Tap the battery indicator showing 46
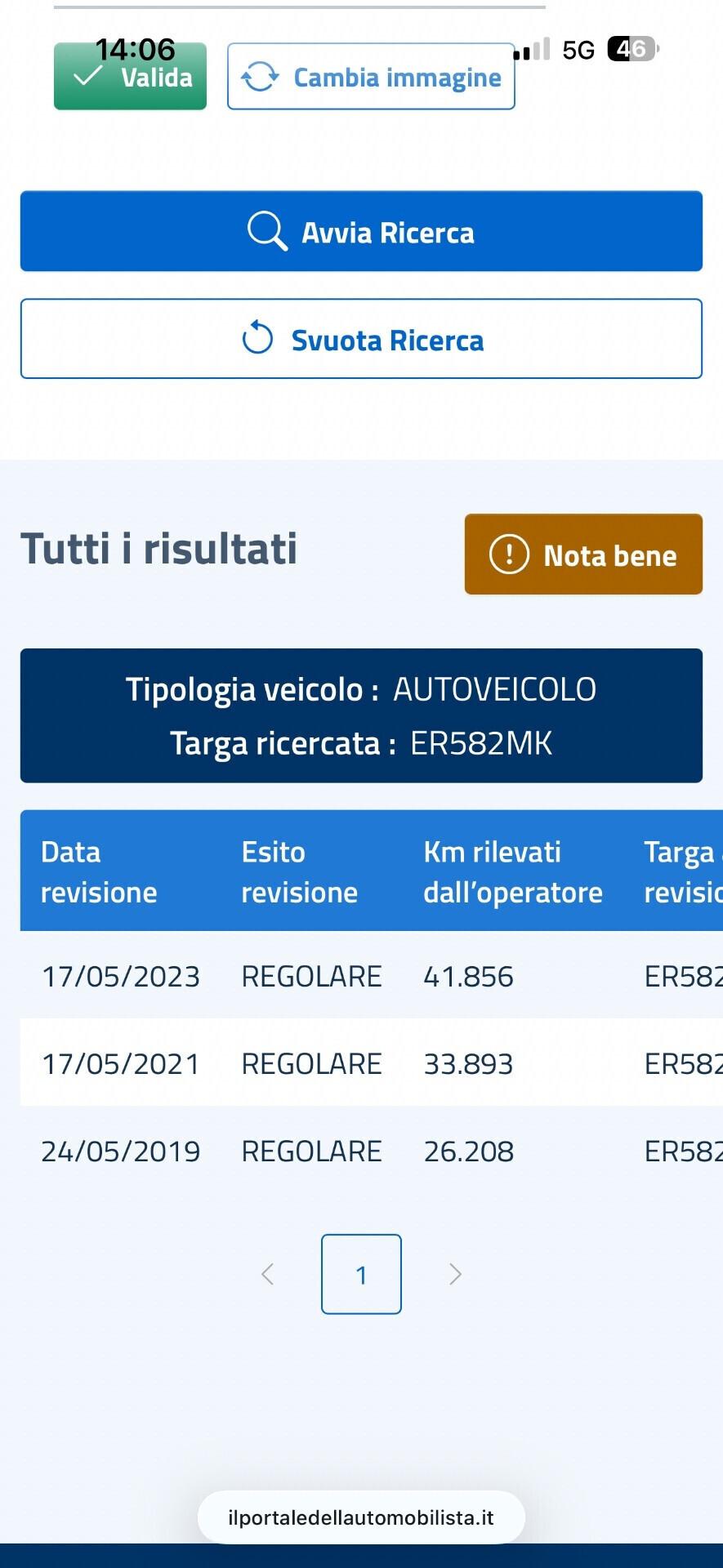The width and height of the screenshot is (723, 1568). click(x=630, y=50)
